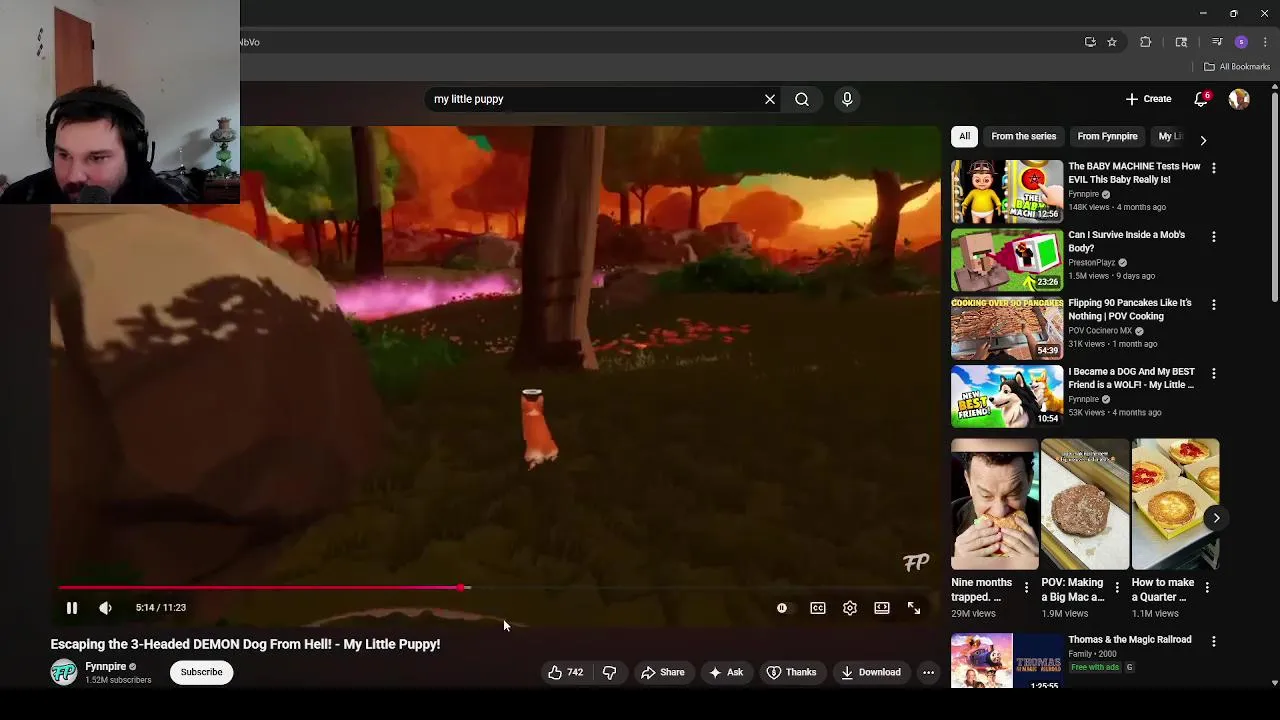The image size is (1280, 720).
Task: Click PrestonPlayz channel name
Action: tap(1091, 262)
